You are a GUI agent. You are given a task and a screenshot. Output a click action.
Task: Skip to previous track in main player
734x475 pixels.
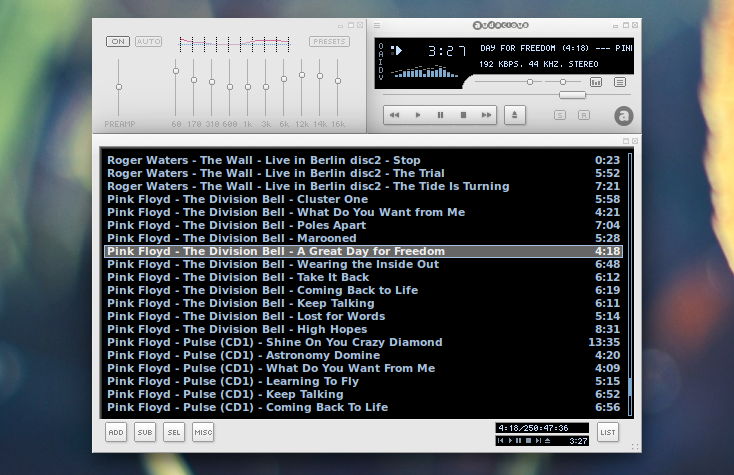coord(395,115)
